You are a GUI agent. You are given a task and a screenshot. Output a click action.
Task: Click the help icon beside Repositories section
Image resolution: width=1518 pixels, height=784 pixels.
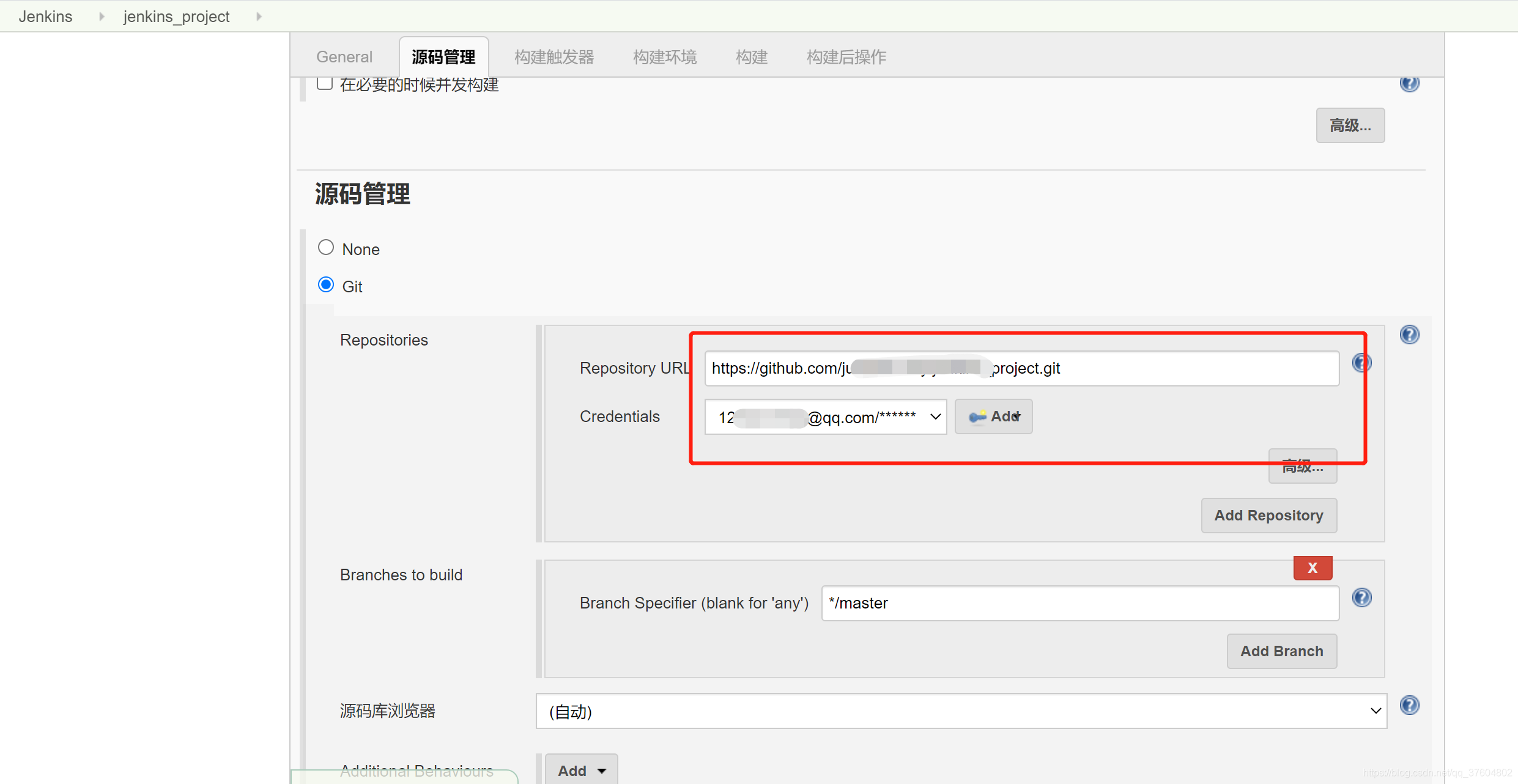[1410, 334]
